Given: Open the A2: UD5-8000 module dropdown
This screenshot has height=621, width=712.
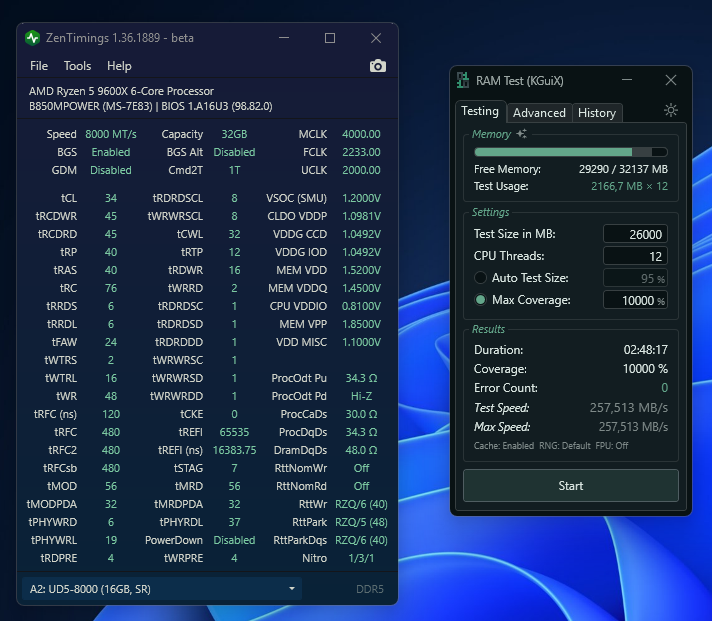Looking at the screenshot, I should [161, 589].
